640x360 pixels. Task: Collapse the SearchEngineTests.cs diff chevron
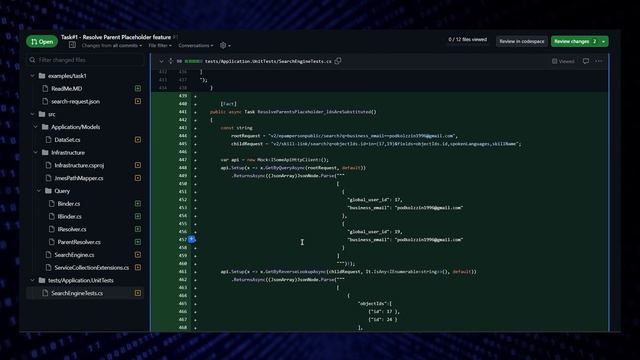pyautogui.click(x=162, y=62)
